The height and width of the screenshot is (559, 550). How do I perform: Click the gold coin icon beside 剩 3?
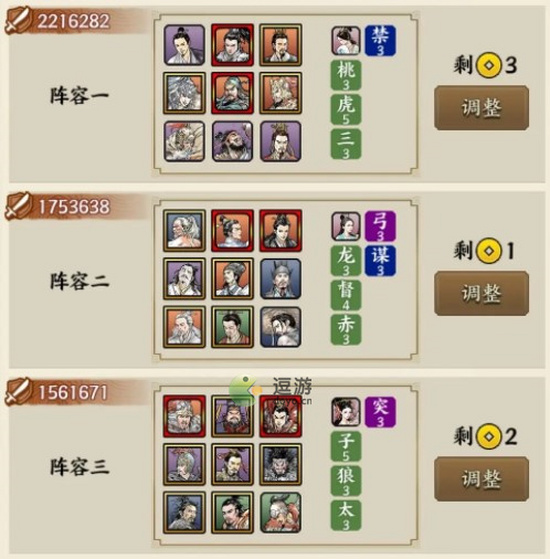(x=489, y=65)
